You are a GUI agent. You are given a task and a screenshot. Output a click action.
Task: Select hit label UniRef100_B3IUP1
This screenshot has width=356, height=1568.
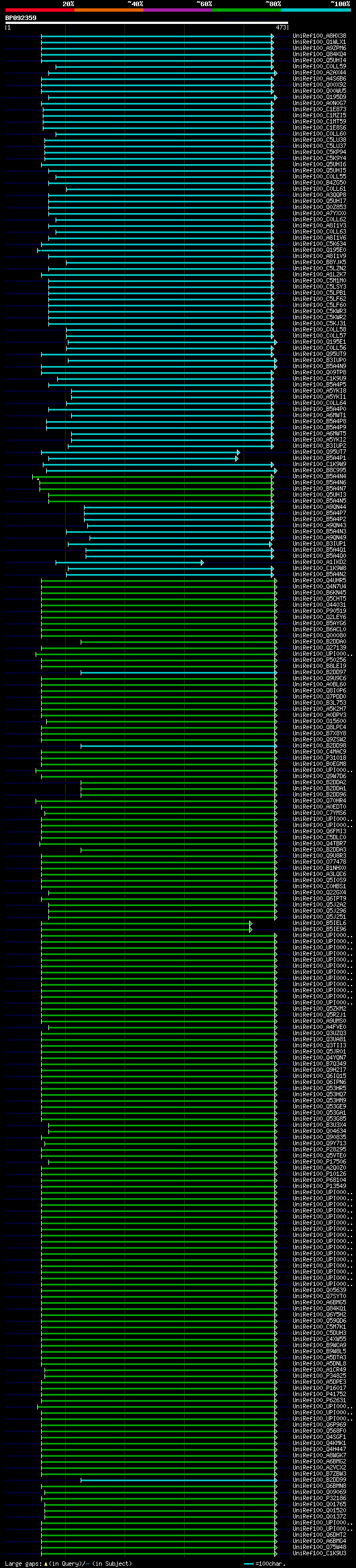319,544
